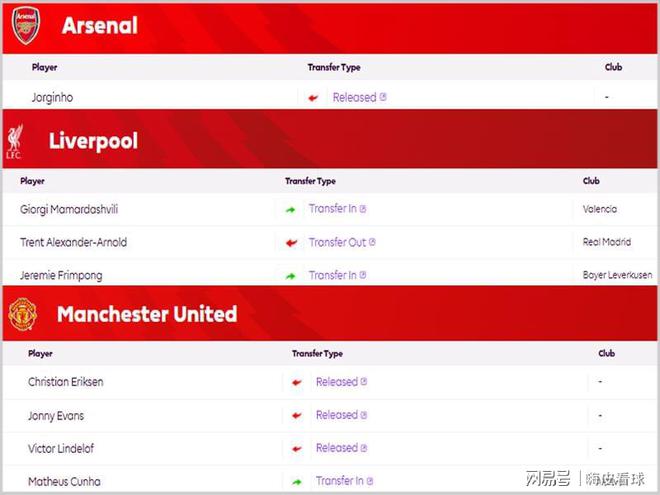Click the Real Madrid club name

pyautogui.click(x=606, y=242)
